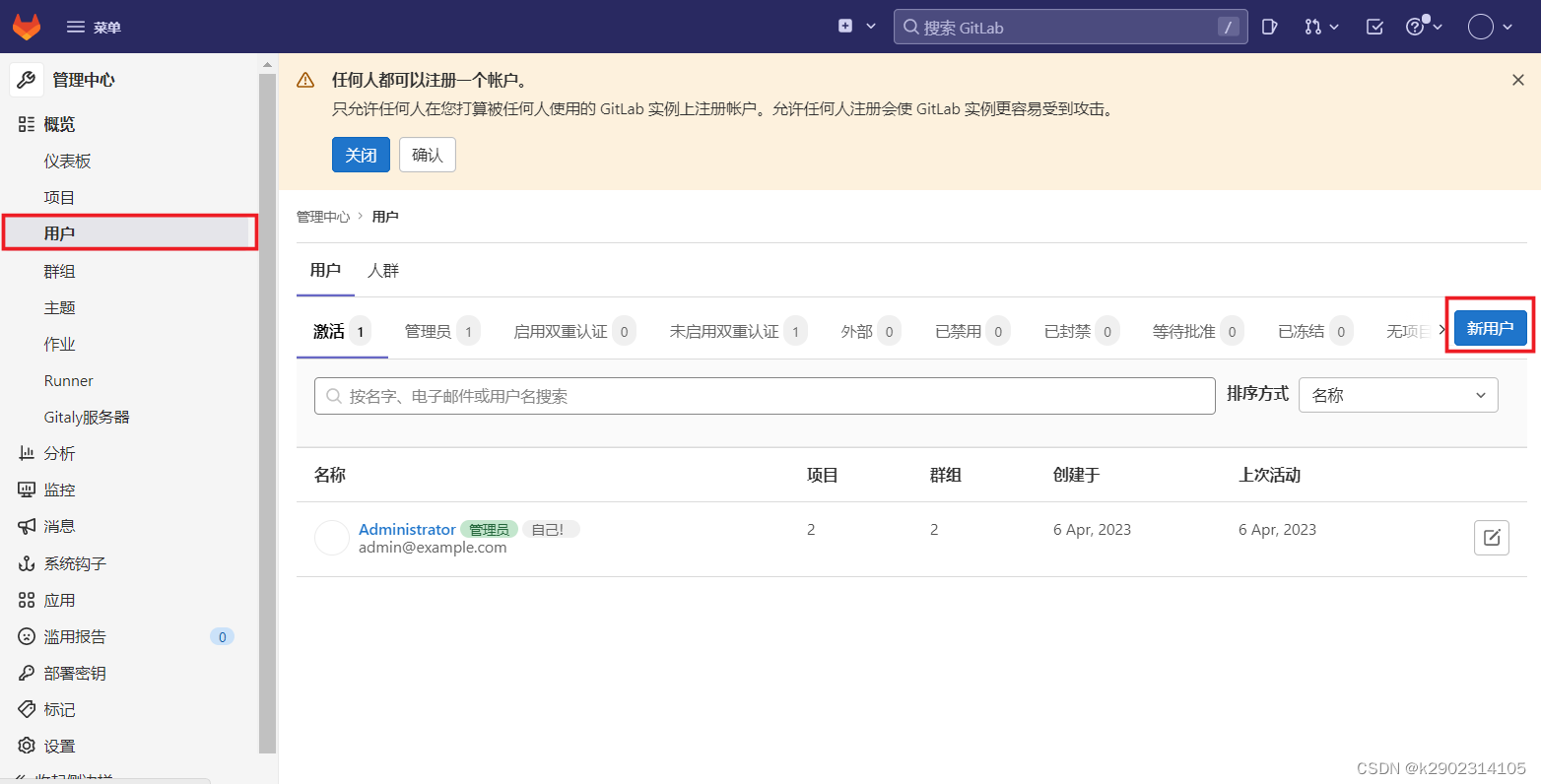Click the 应用 applications grid icon
Screen dimensions: 1541x784
(27, 600)
